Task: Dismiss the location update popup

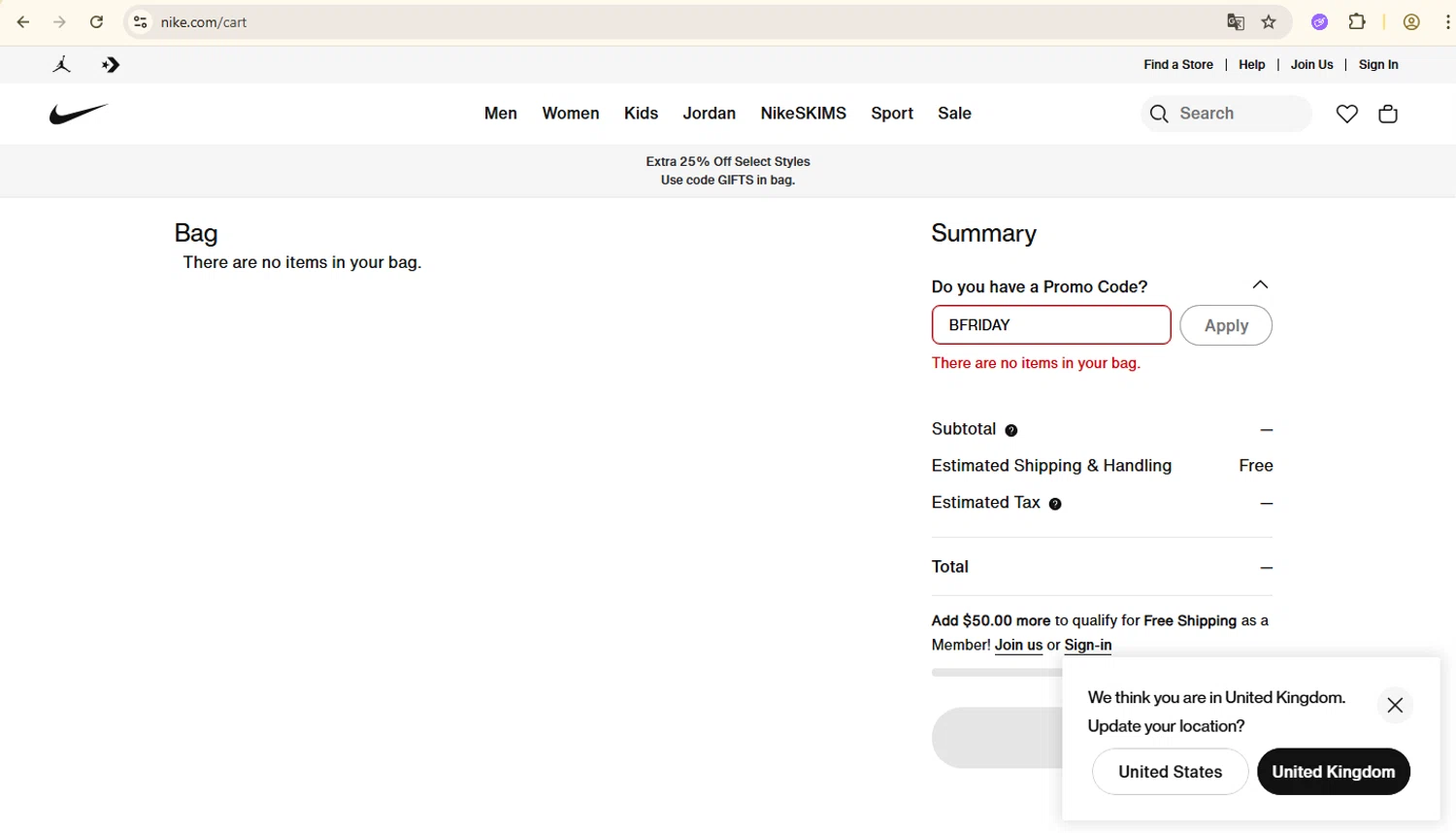Action: (1395, 705)
